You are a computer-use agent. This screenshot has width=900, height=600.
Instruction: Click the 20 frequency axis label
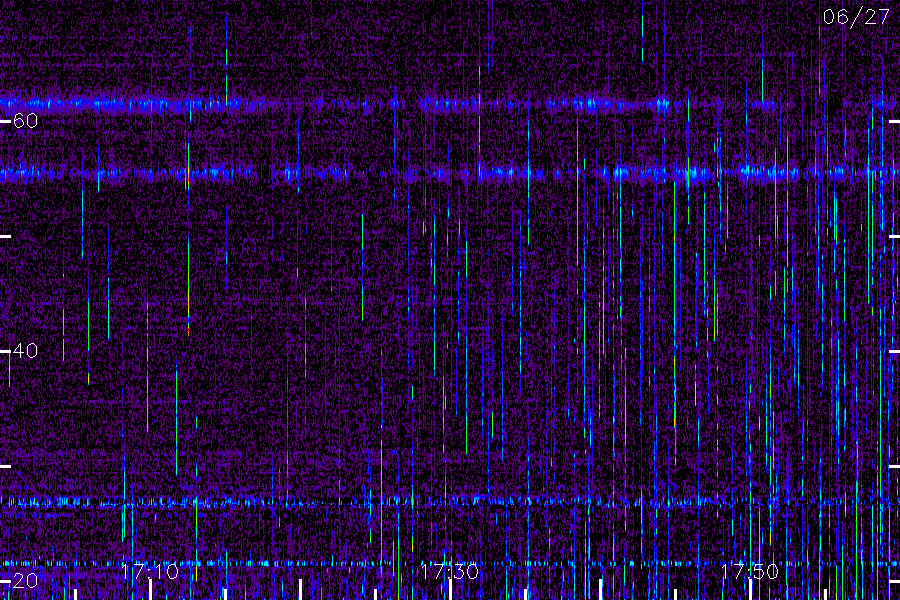(25, 580)
